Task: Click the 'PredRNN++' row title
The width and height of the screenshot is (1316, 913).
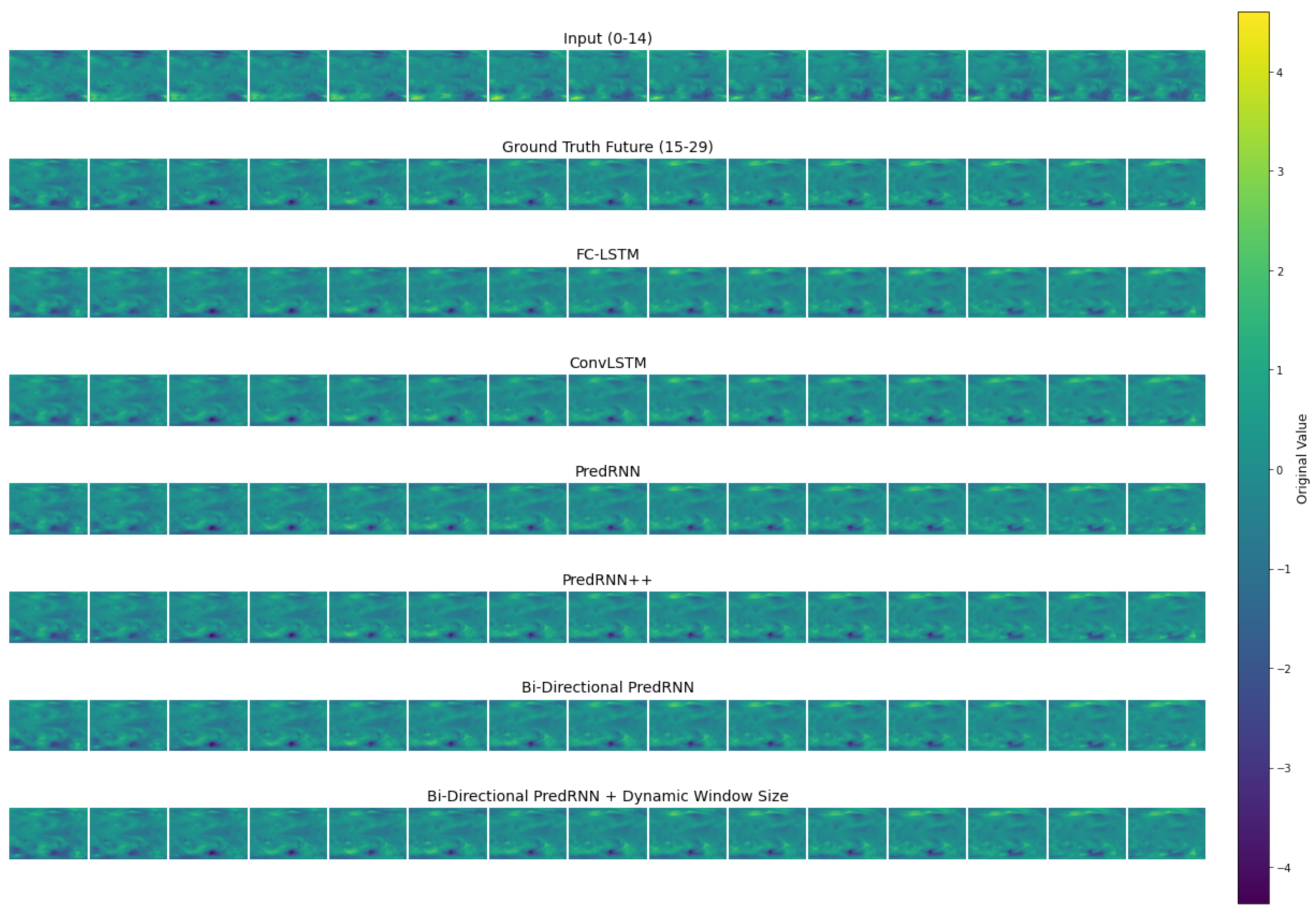Action: coord(607,580)
